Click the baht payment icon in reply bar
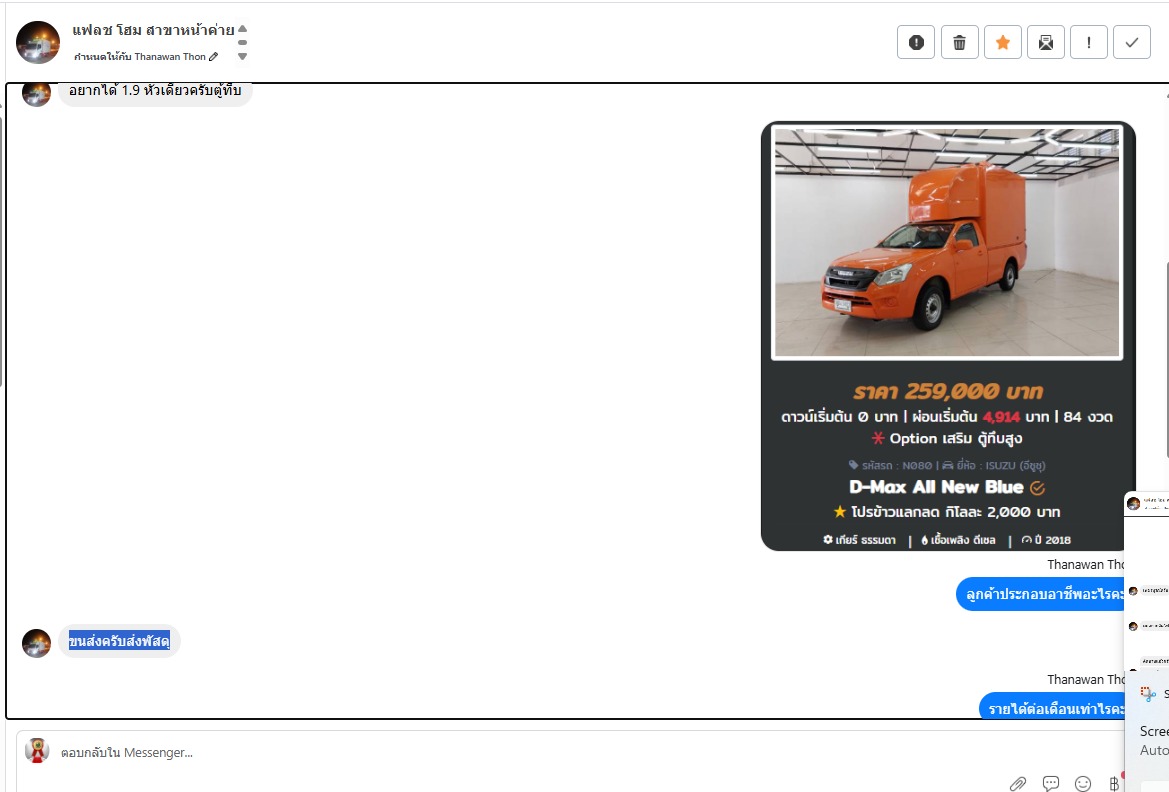The width and height of the screenshot is (1169, 792). point(1114,783)
